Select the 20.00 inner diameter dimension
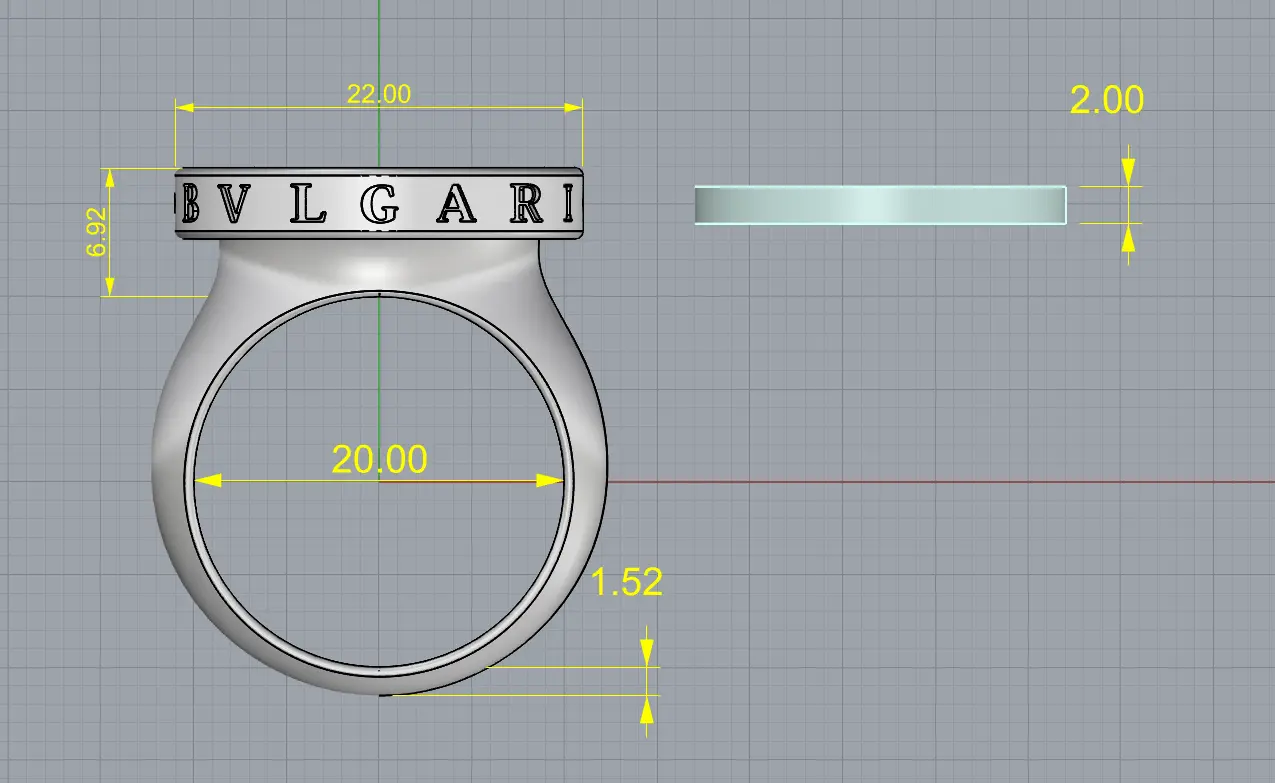Image resolution: width=1275 pixels, height=783 pixels. click(x=379, y=459)
